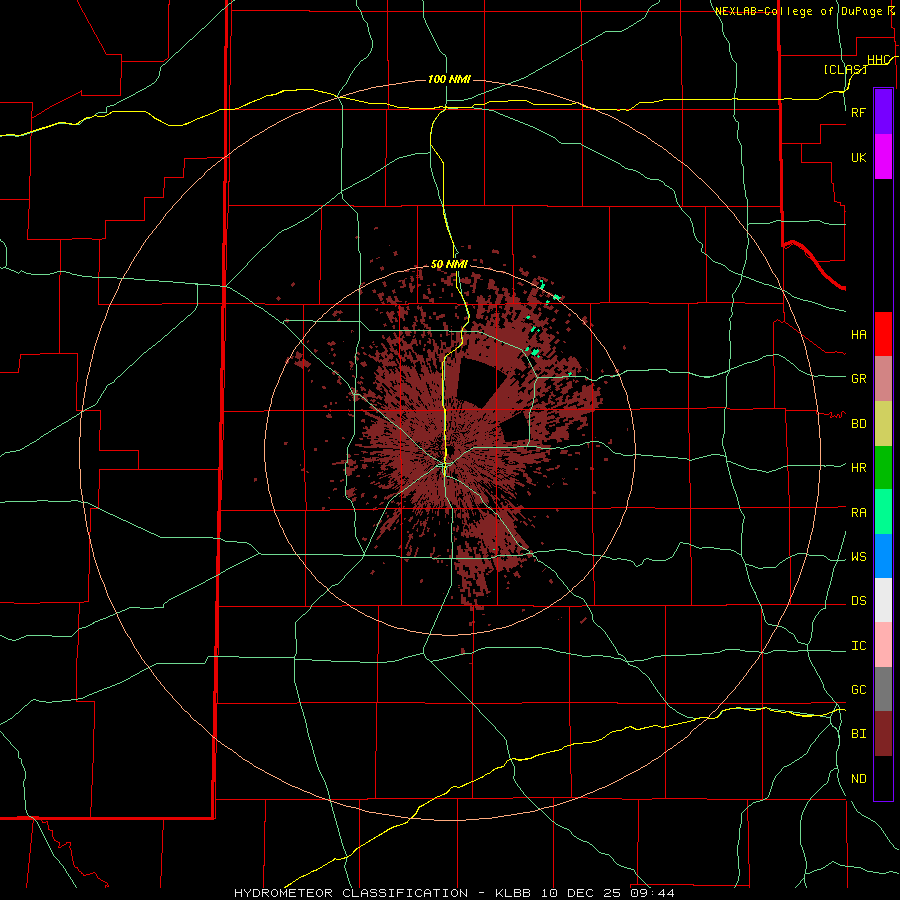Screen dimensions: 900x900
Task: Click the DS white color swatch
Action: point(883,600)
